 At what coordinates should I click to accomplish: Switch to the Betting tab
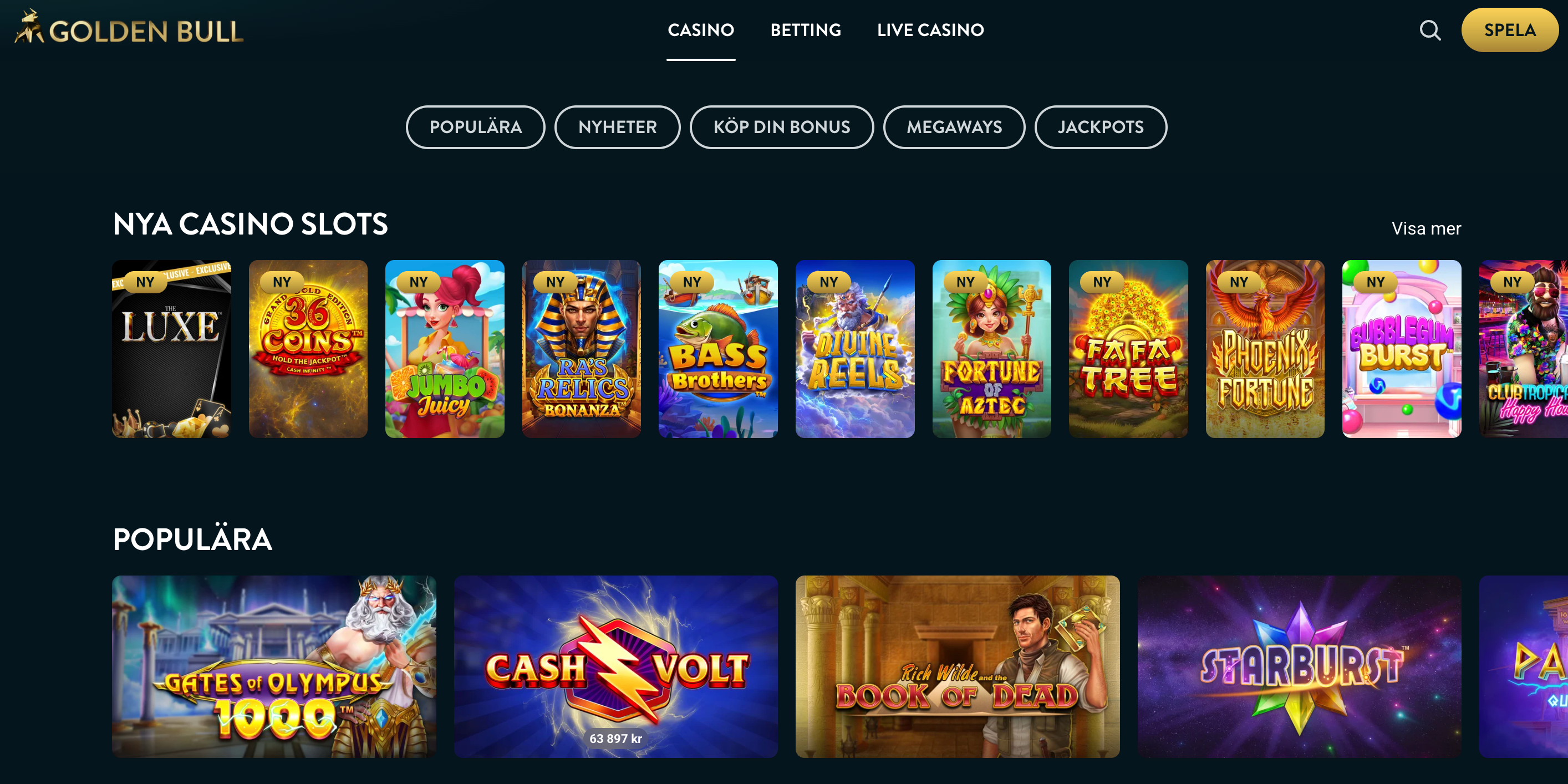click(805, 30)
